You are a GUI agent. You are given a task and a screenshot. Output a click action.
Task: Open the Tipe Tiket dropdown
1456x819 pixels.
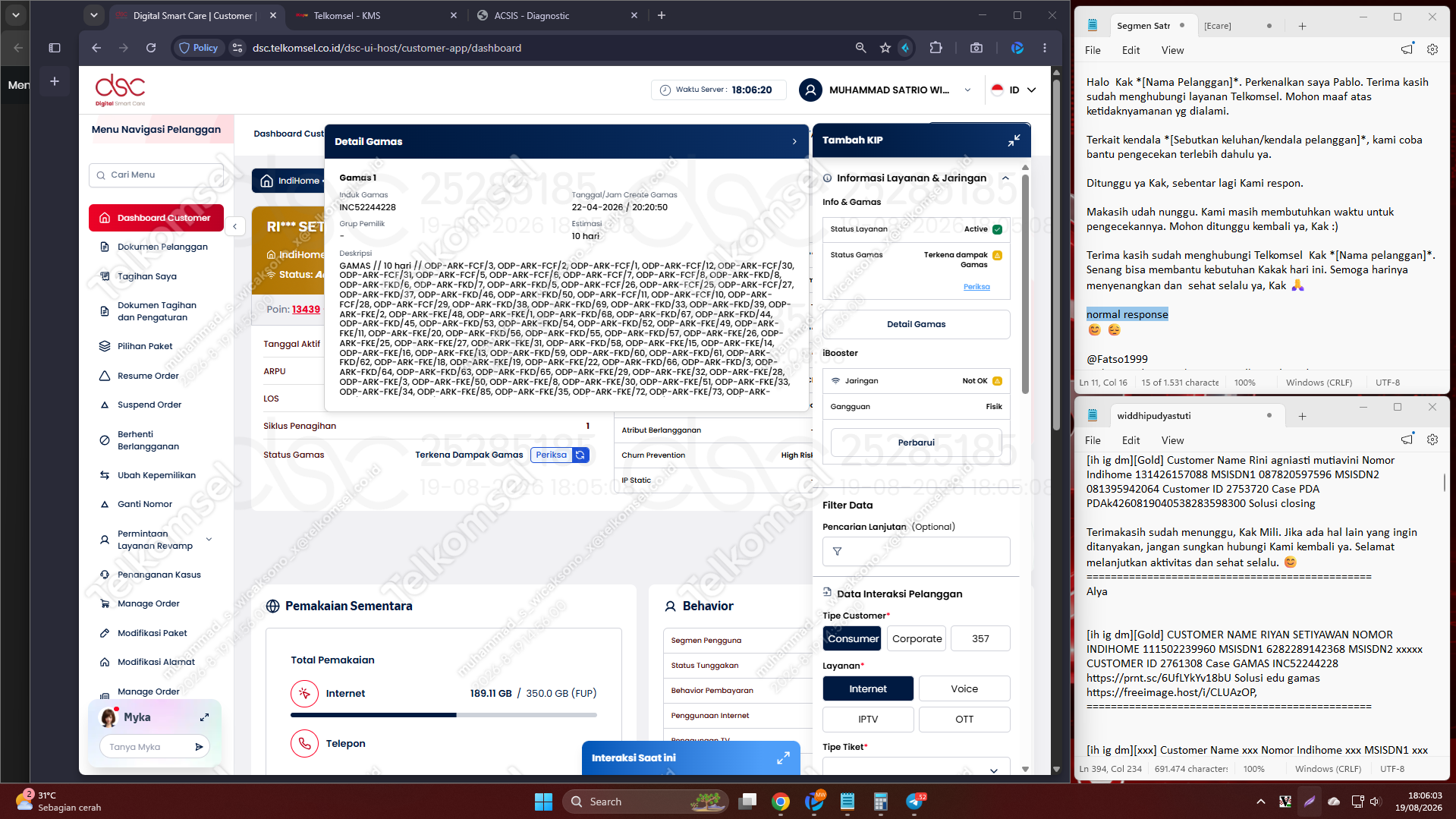tap(917, 768)
